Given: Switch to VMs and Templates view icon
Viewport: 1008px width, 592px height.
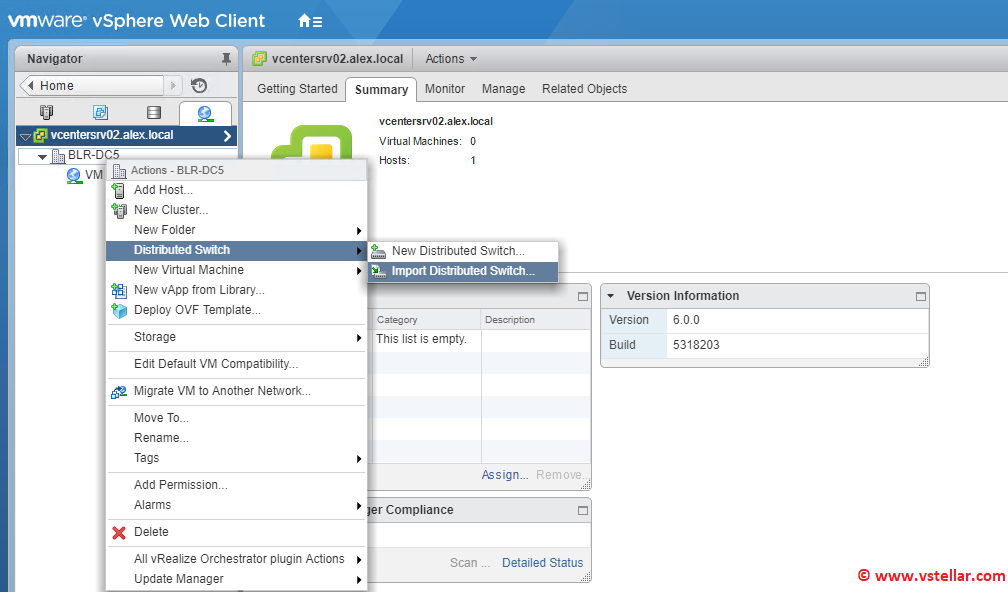Looking at the screenshot, I should tap(100, 113).
